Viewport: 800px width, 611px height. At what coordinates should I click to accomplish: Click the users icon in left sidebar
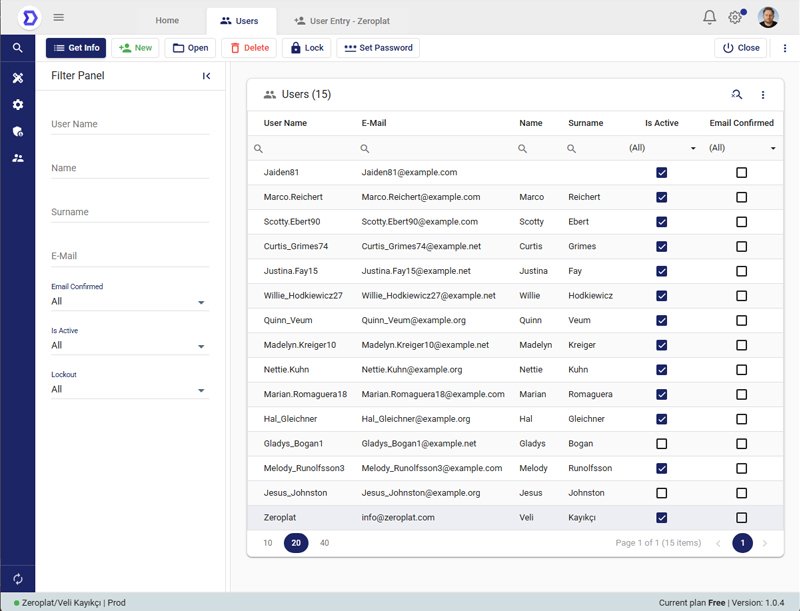17,158
